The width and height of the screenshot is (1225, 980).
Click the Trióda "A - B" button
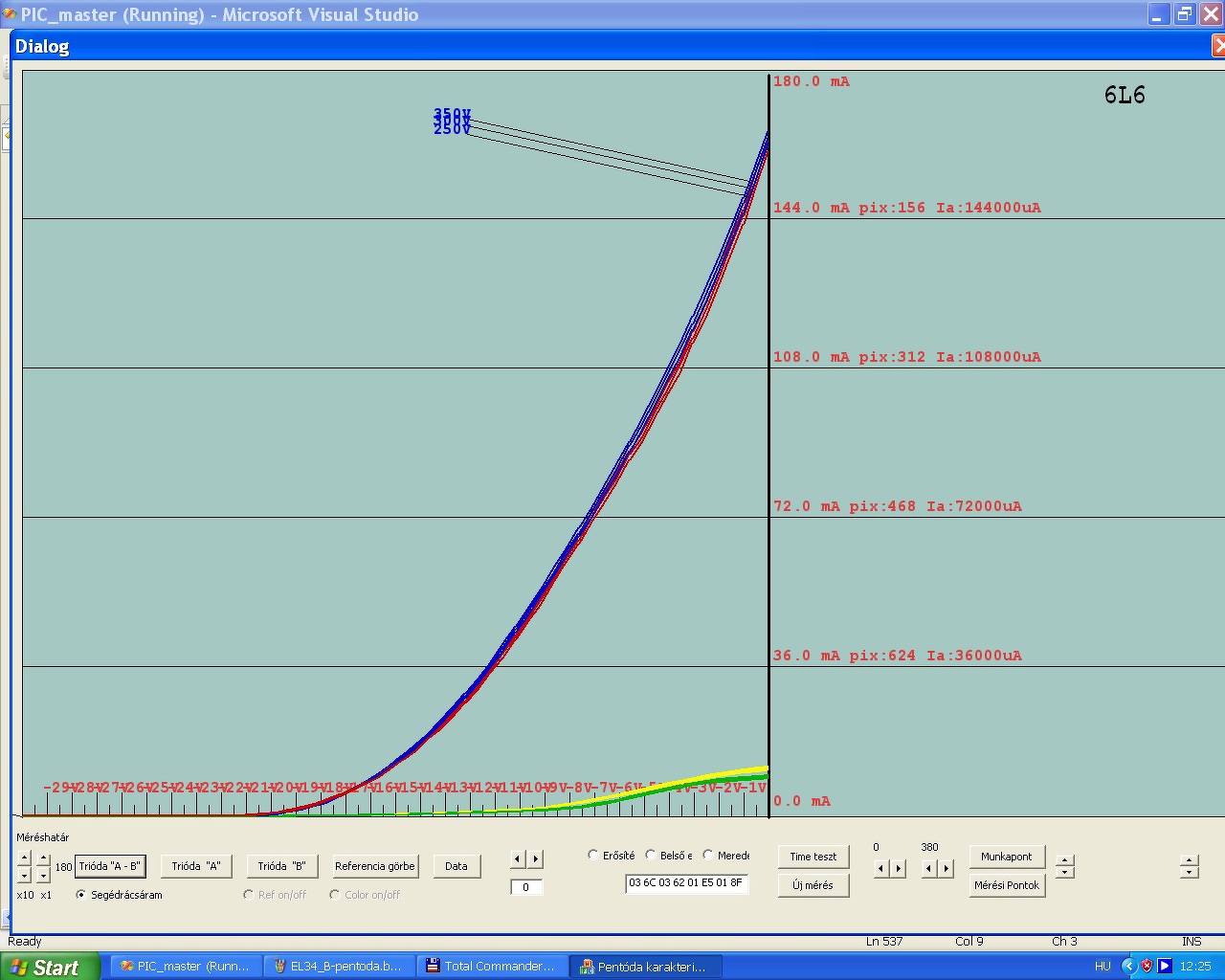pos(110,866)
